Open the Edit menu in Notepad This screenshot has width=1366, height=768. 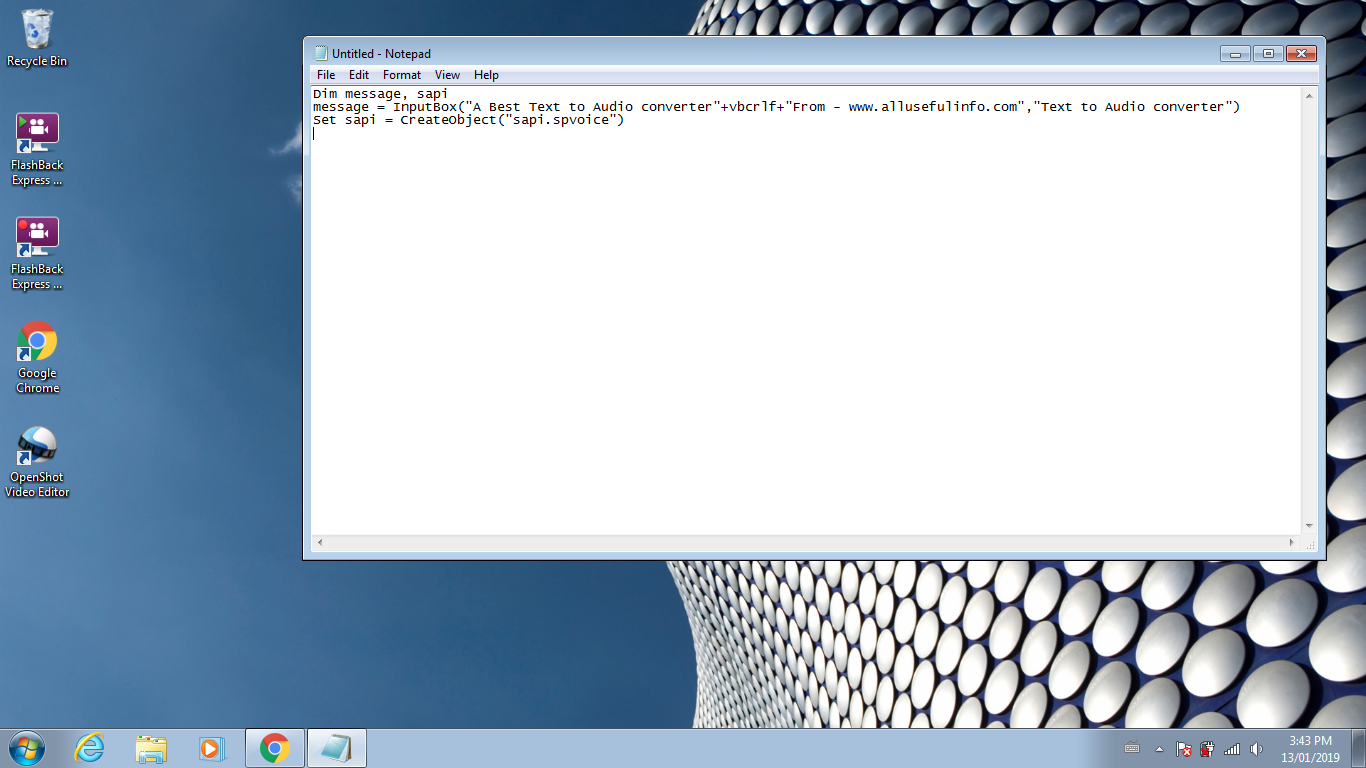pyautogui.click(x=358, y=75)
